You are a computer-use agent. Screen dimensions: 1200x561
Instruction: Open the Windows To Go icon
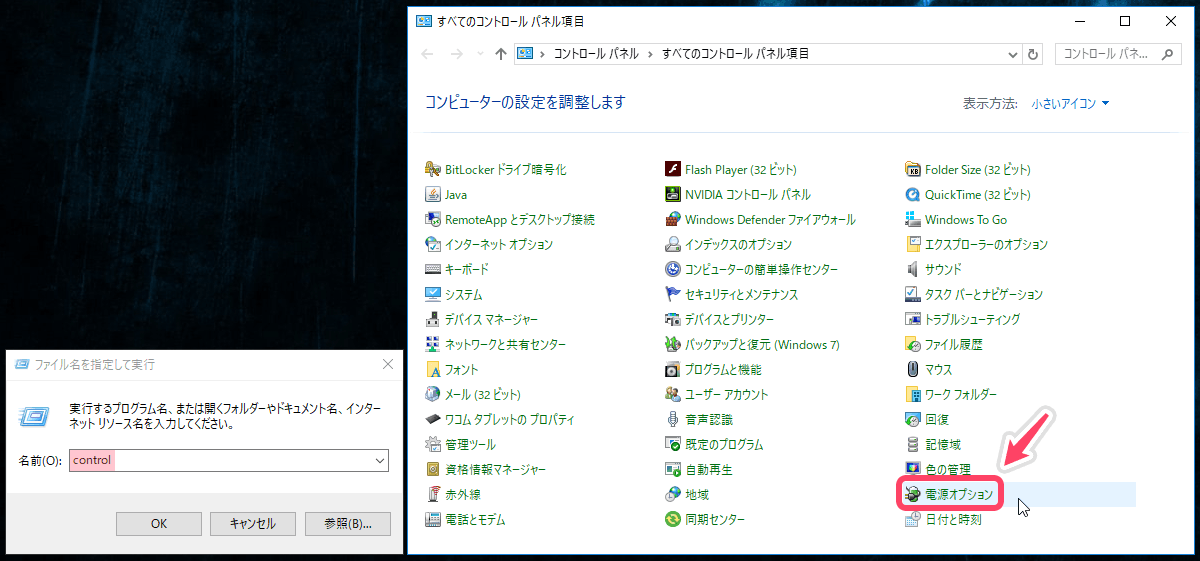913,220
